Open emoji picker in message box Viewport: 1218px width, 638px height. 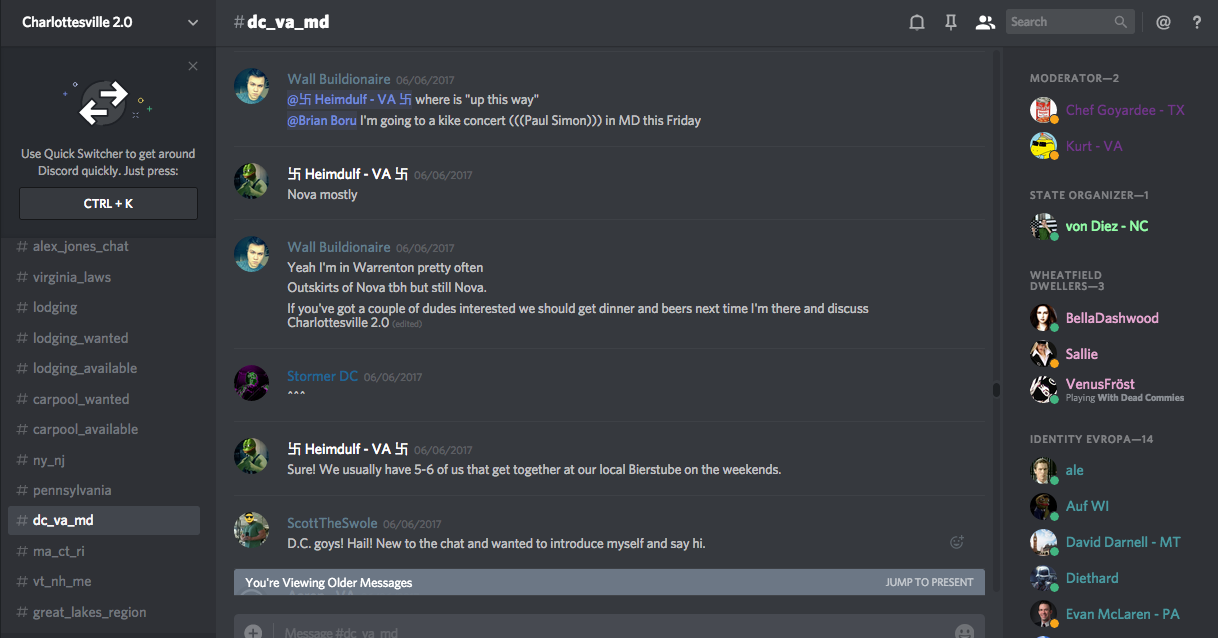coord(964,632)
